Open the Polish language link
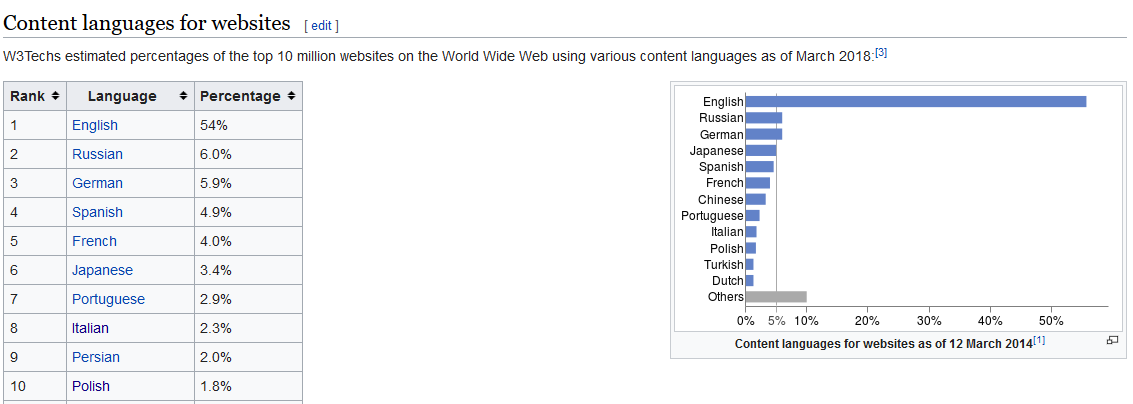Image resolution: width=1133 pixels, height=404 pixels. coord(91,386)
